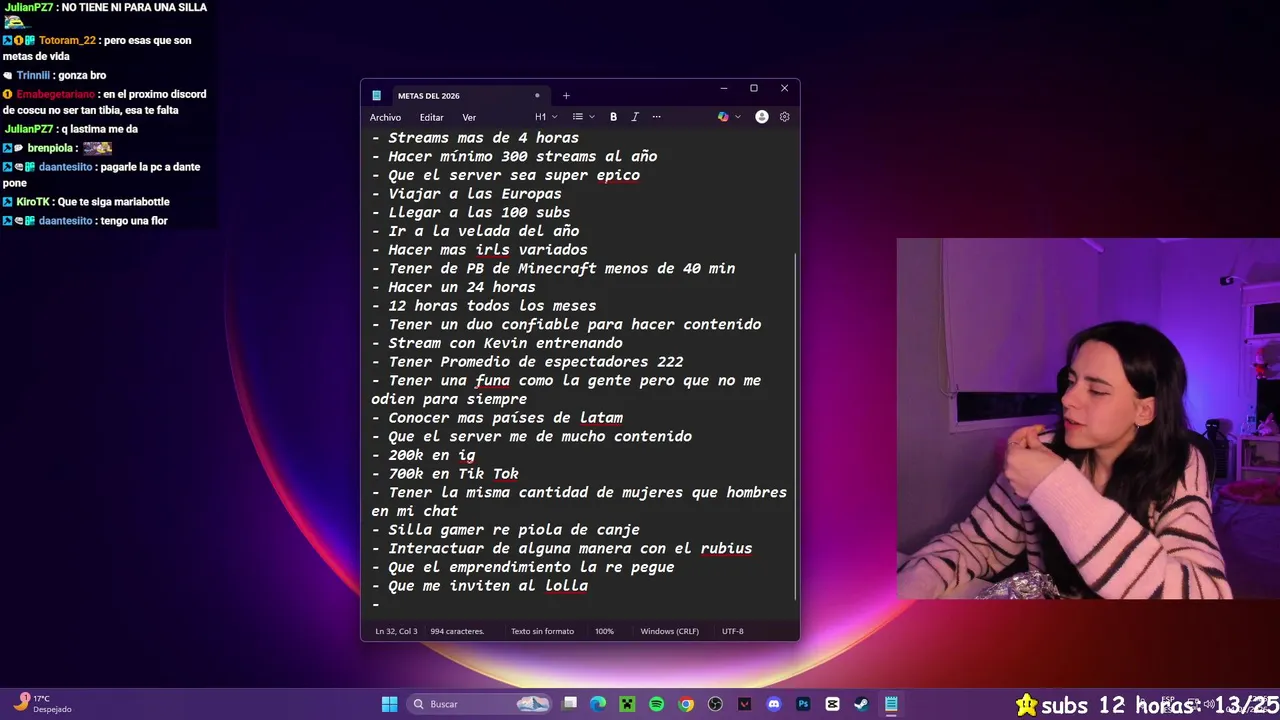Click the line "Hacer minimo 300 streams al año"
The image size is (1280, 720).
pos(514,156)
